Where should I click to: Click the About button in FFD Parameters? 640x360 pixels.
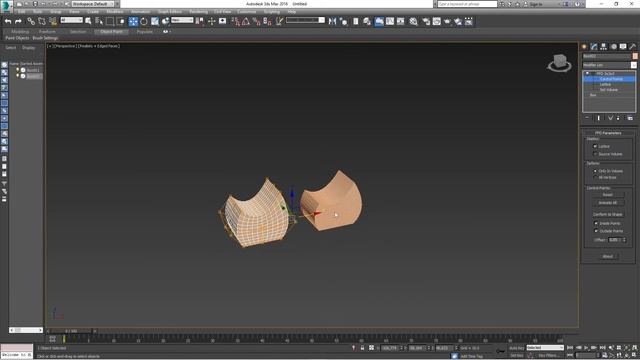coord(608,256)
